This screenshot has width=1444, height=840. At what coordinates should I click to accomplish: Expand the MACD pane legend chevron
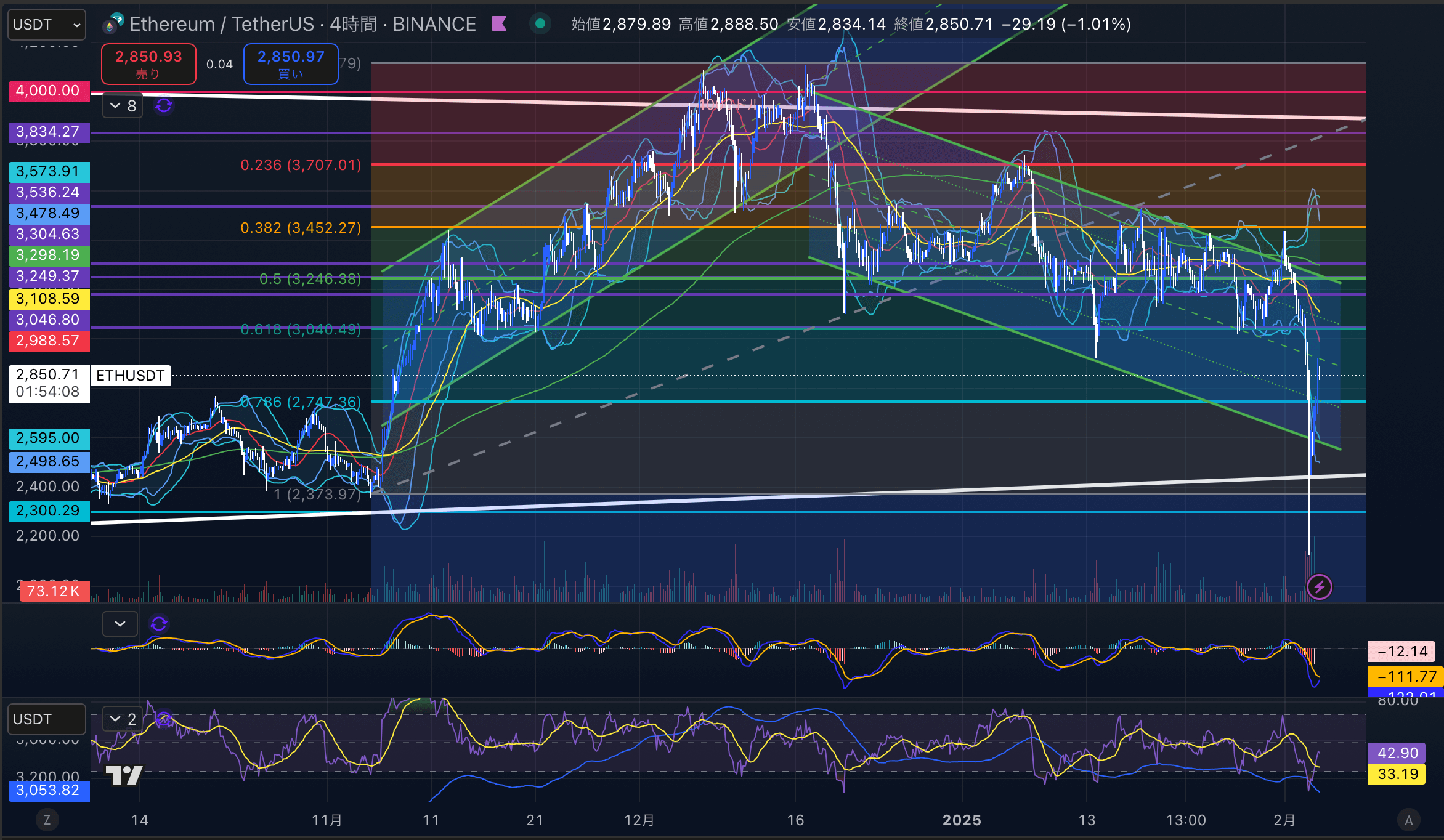click(x=120, y=624)
